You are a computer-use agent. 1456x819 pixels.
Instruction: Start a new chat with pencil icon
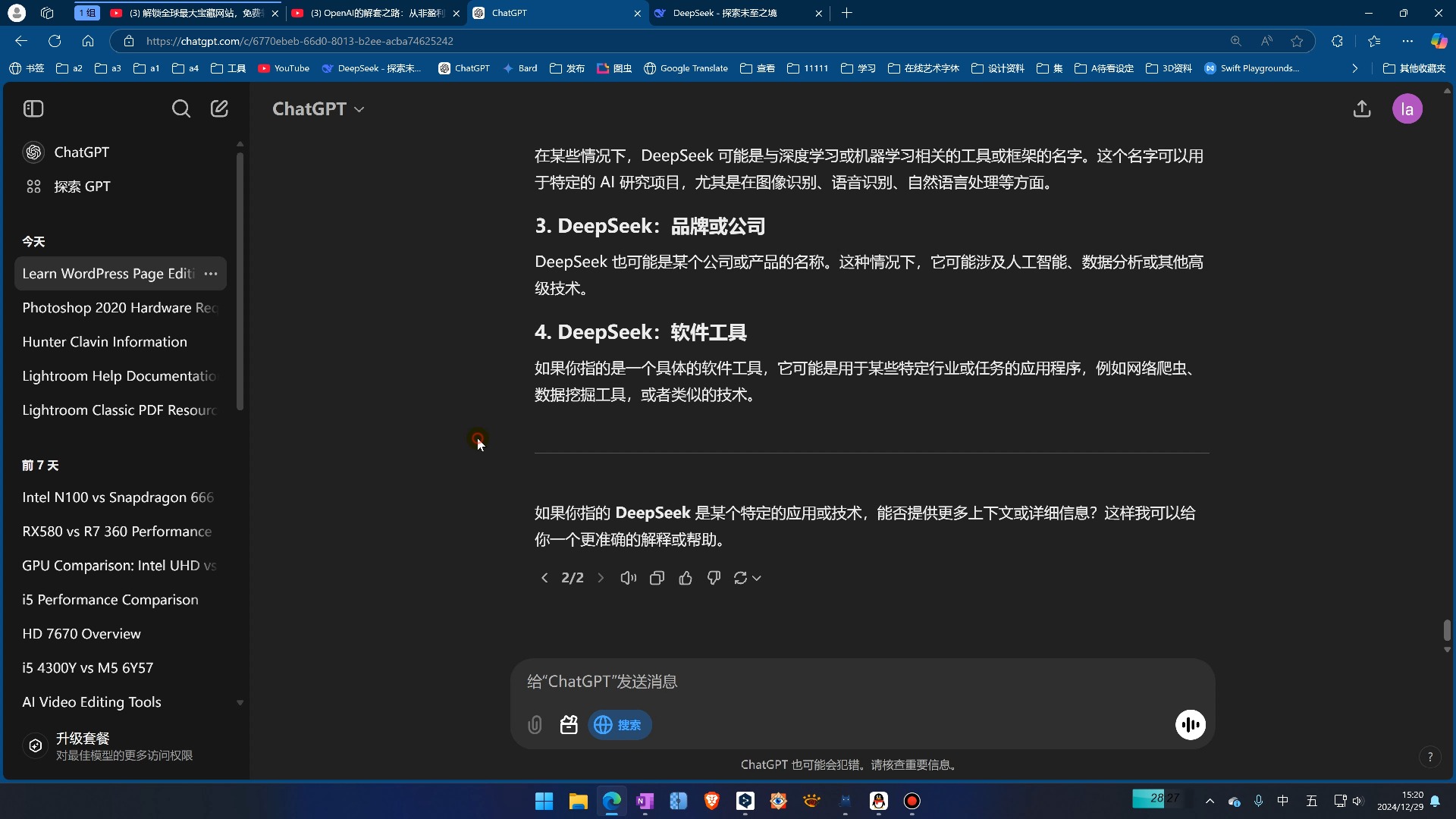(x=219, y=108)
